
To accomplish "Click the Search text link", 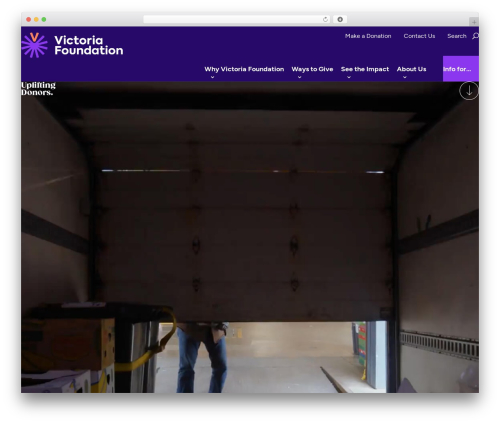I will click(x=457, y=36).
